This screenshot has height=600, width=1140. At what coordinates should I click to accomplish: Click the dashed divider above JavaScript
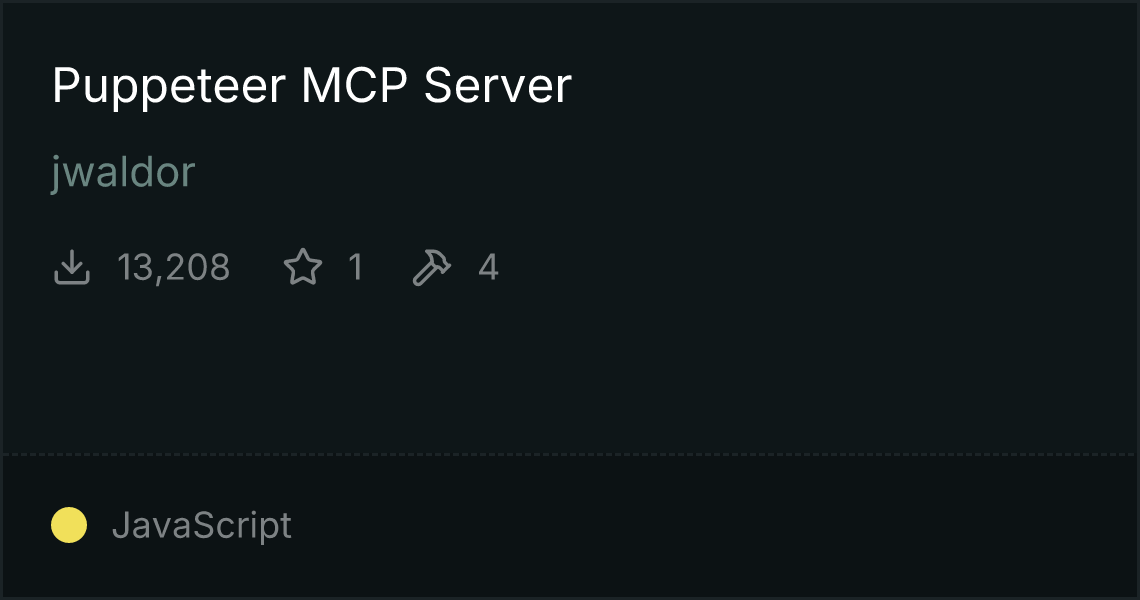point(570,455)
